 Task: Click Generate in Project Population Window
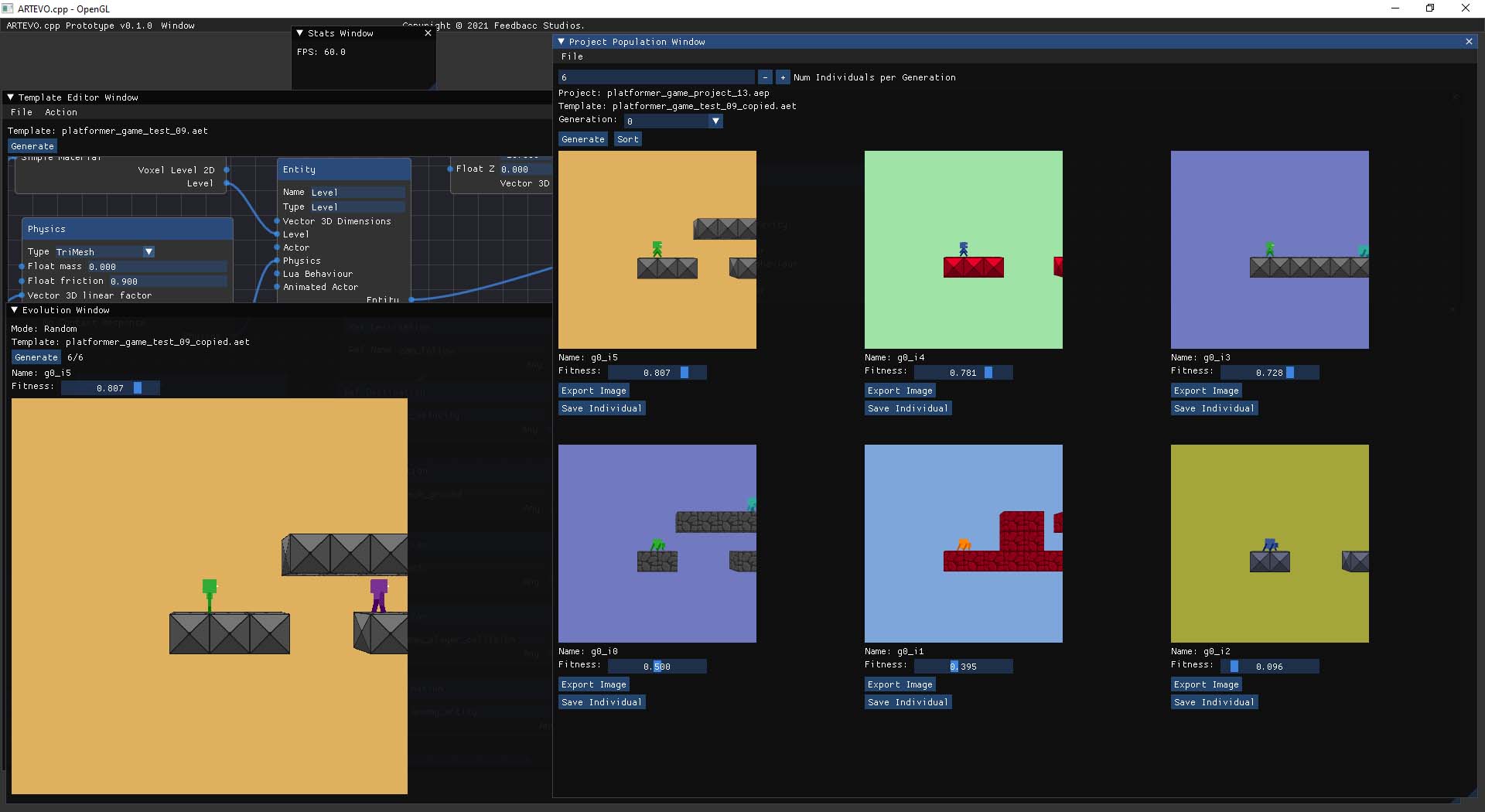[583, 139]
